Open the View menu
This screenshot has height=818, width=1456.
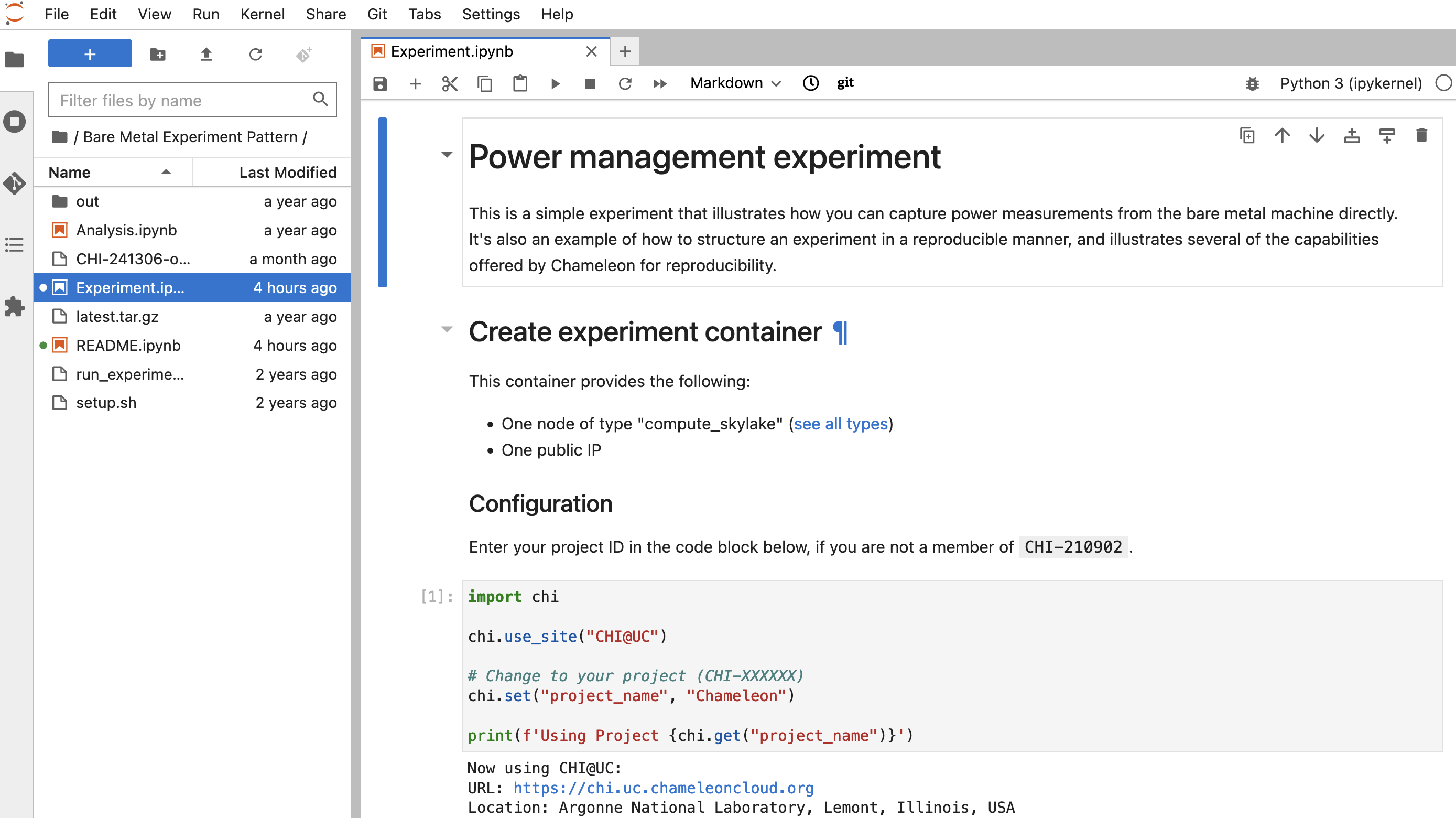[154, 14]
